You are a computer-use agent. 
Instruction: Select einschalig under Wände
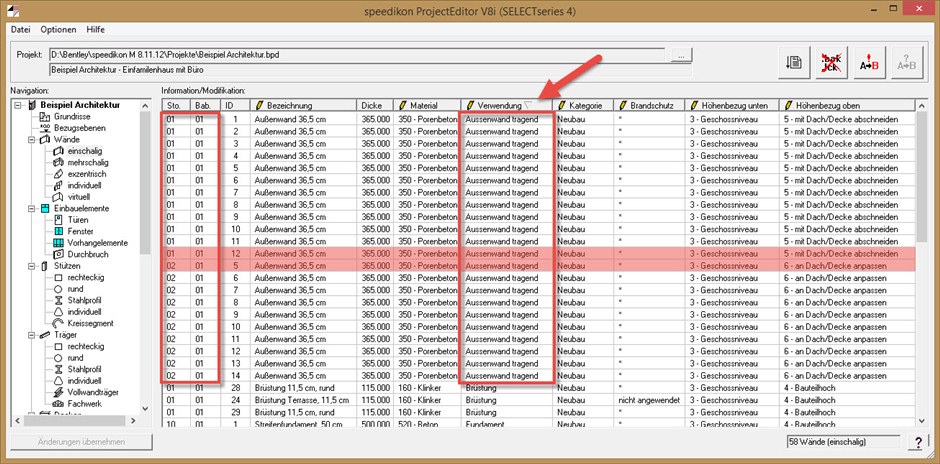click(85, 151)
